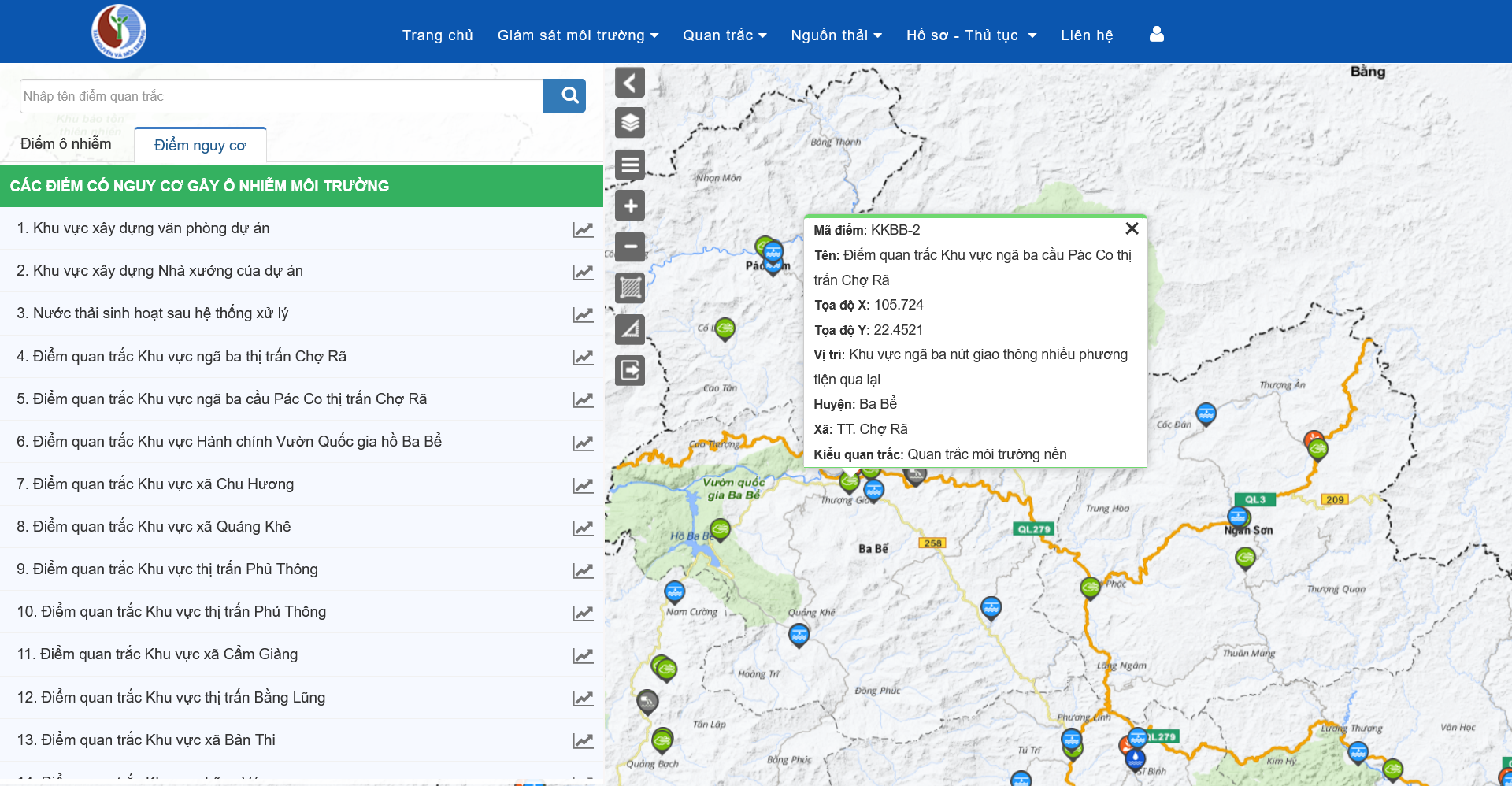Image resolution: width=1512 pixels, height=786 pixels.
Task: Open the map list menu icon
Action: 630,165
